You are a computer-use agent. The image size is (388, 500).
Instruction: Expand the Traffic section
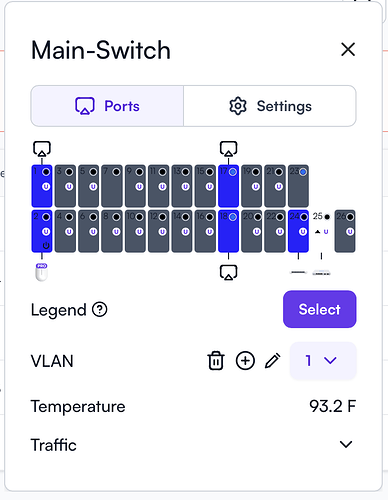[346, 444]
